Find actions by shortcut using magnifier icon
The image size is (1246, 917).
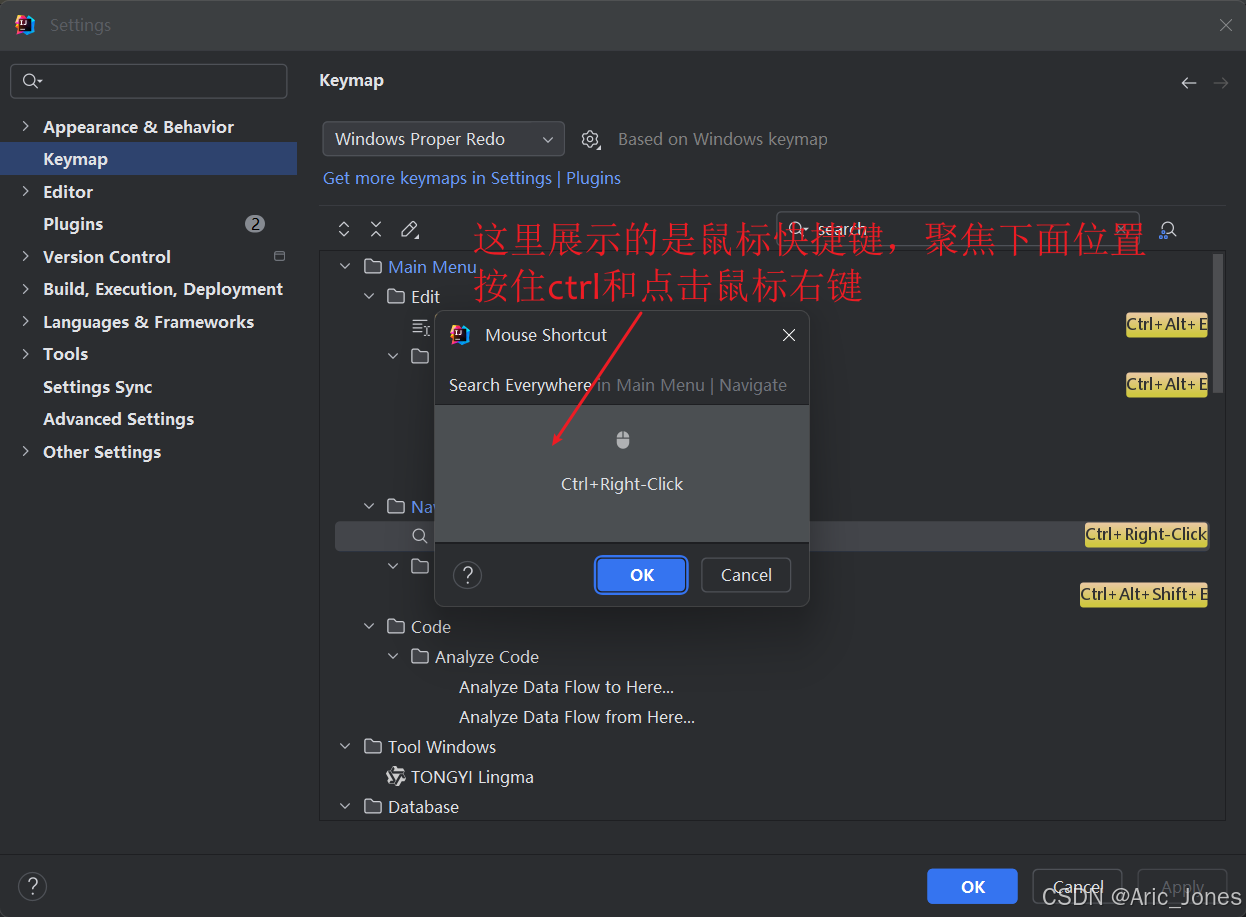tap(1167, 229)
